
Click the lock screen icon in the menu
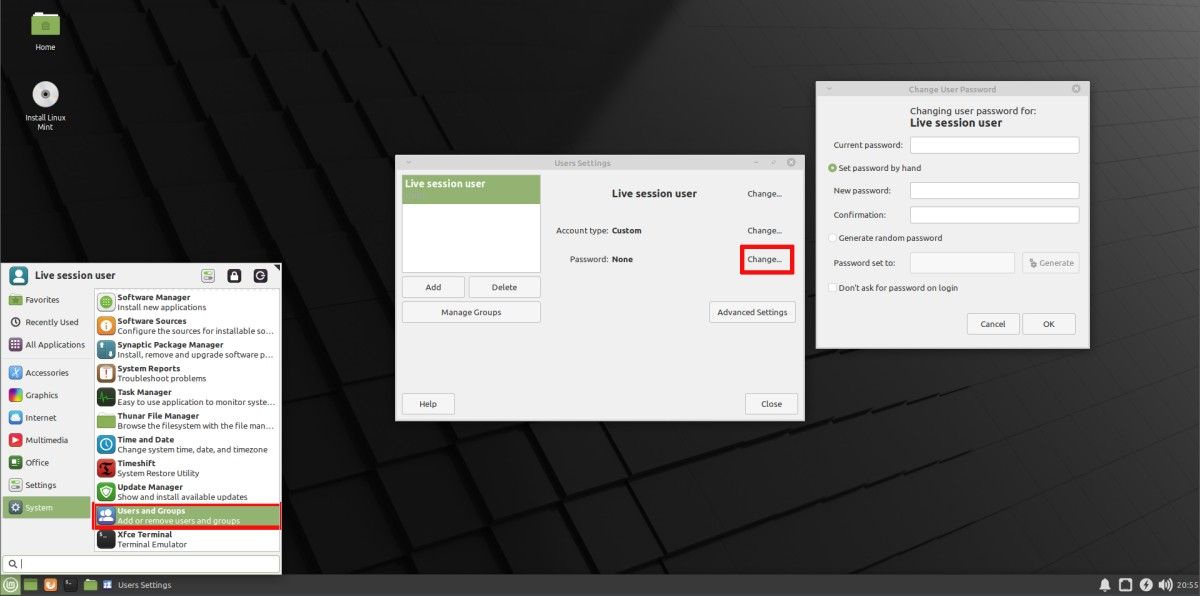coord(234,275)
